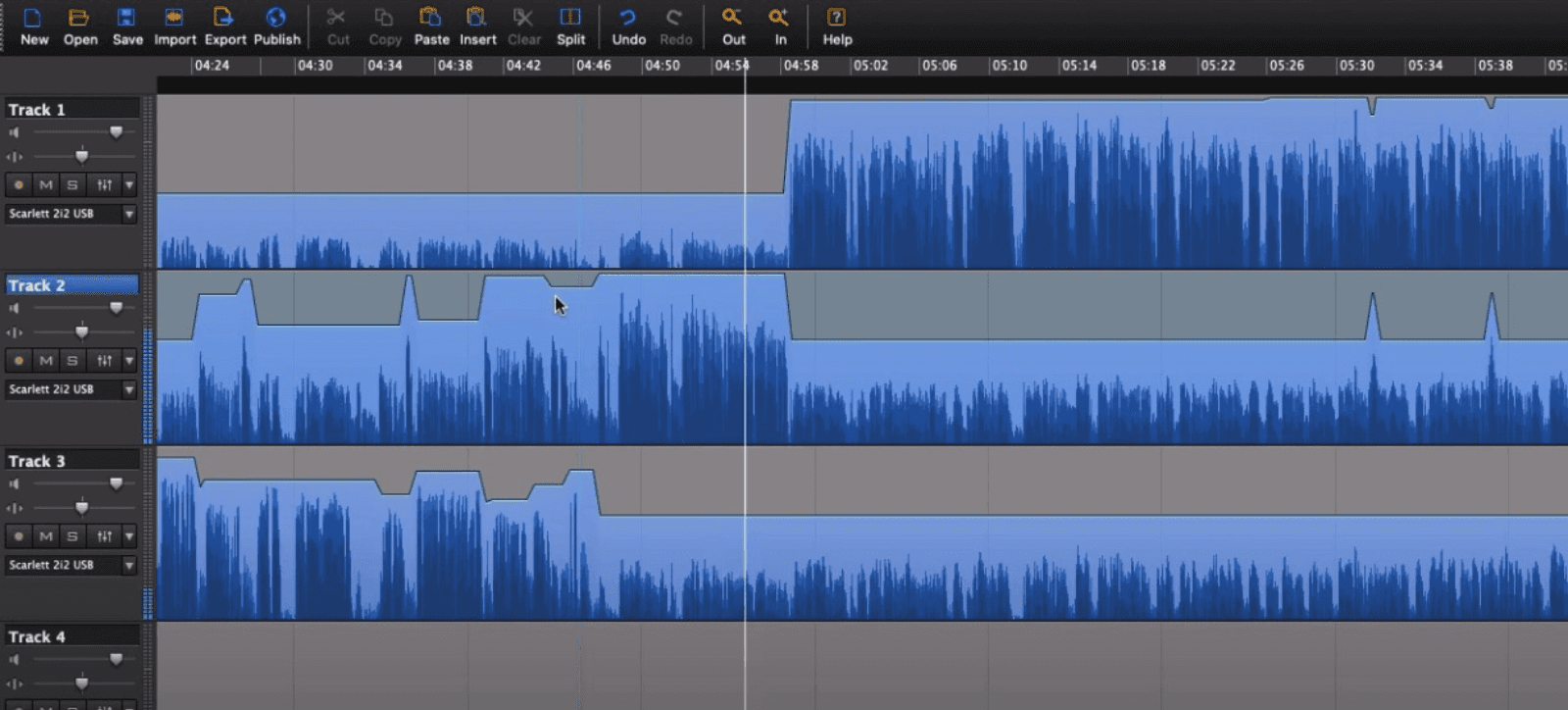Click timeline ruler at 05:10
Viewport: 1568px width, 710px height.
click(x=1008, y=66)
